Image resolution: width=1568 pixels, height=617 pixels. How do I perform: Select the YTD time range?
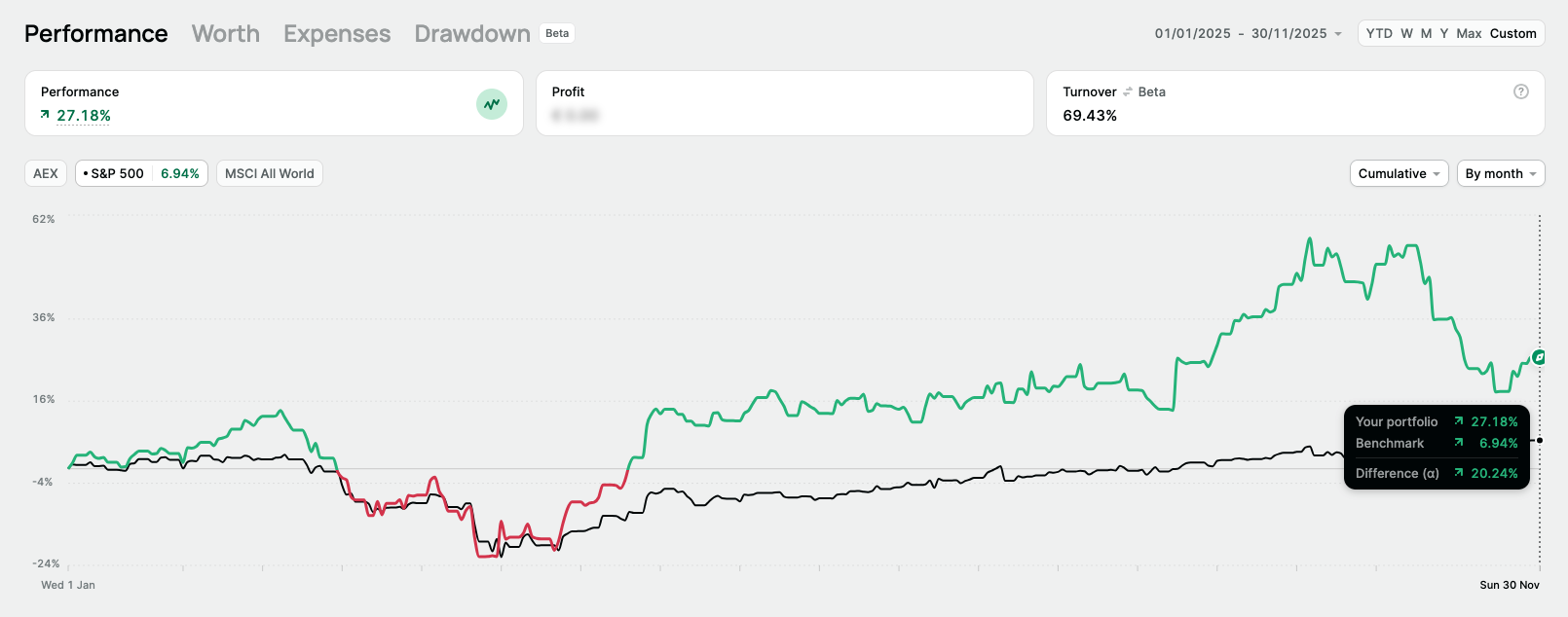pyautogui.click(x=1379, y=33)
